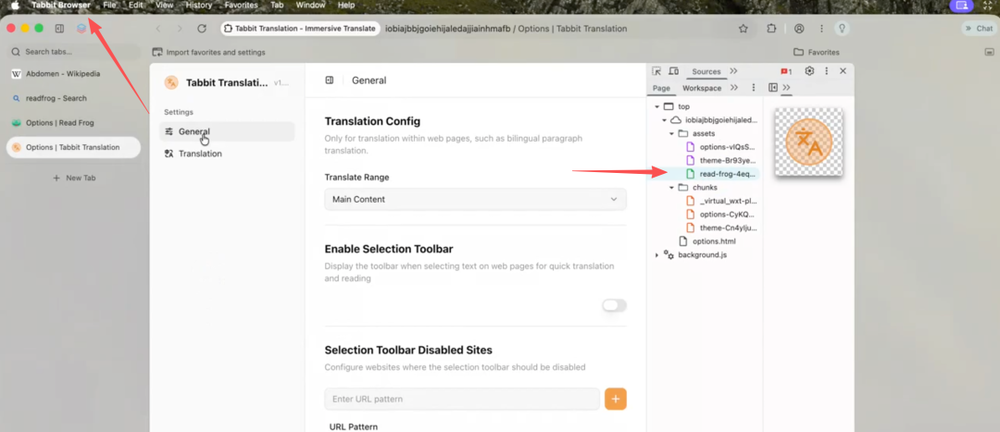This screenshot has height=432, width=1000.
Task: Enable the Selection Toolbar switch
Action: (x=614, y=305)
